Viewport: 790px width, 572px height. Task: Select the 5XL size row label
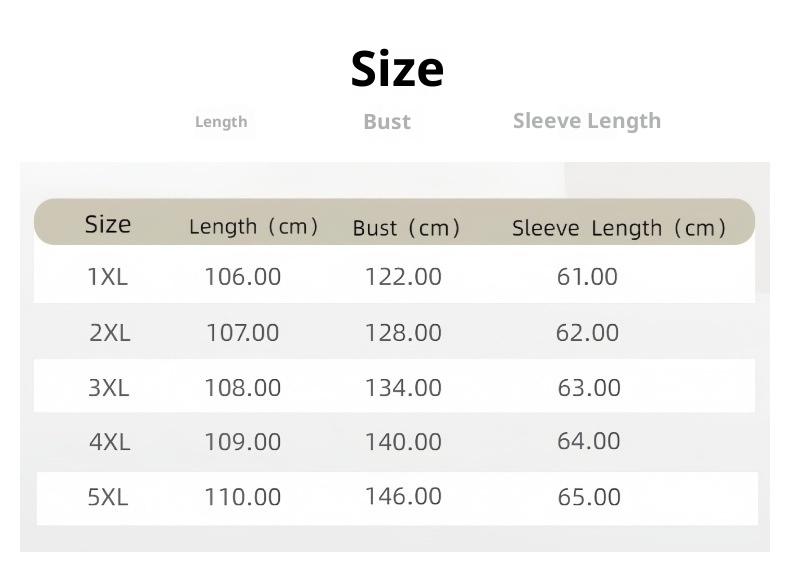coord(108,497)
